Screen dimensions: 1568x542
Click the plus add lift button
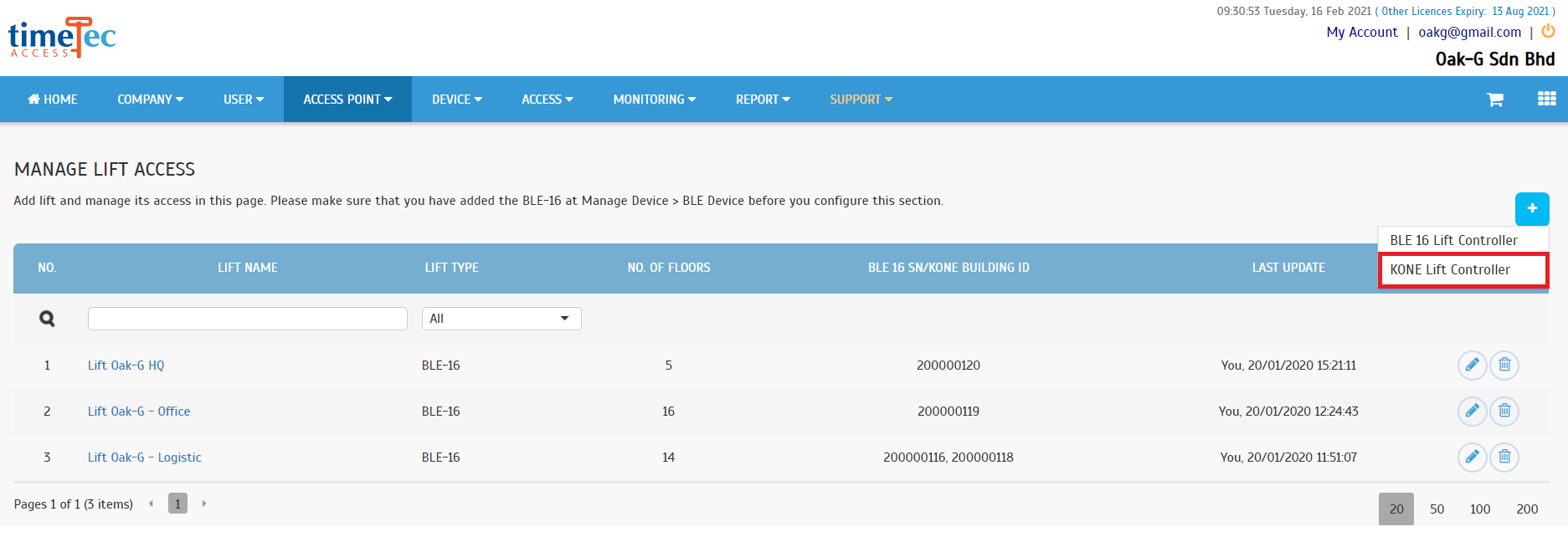click(1532, 208)
